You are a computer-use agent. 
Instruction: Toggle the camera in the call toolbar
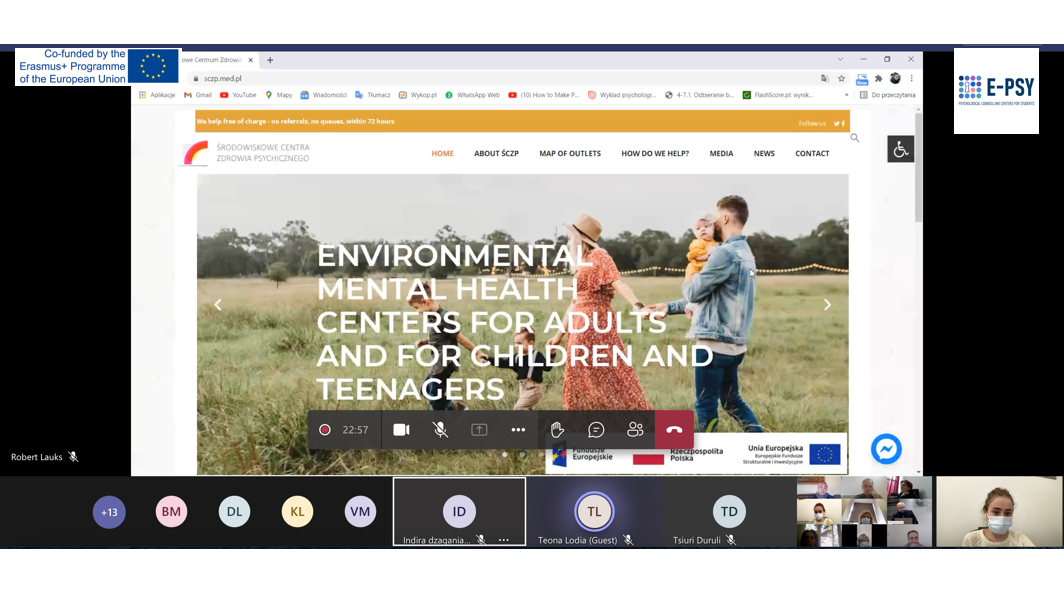point(401,430)
